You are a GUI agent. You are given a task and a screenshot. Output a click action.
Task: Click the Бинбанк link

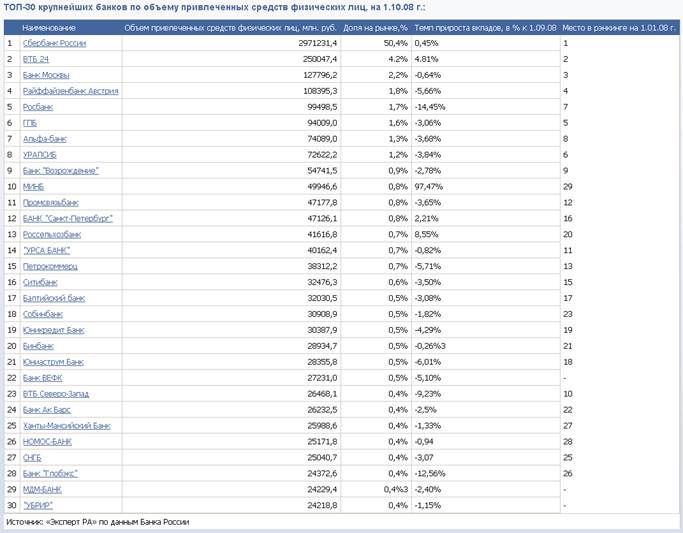click(38, 346)
